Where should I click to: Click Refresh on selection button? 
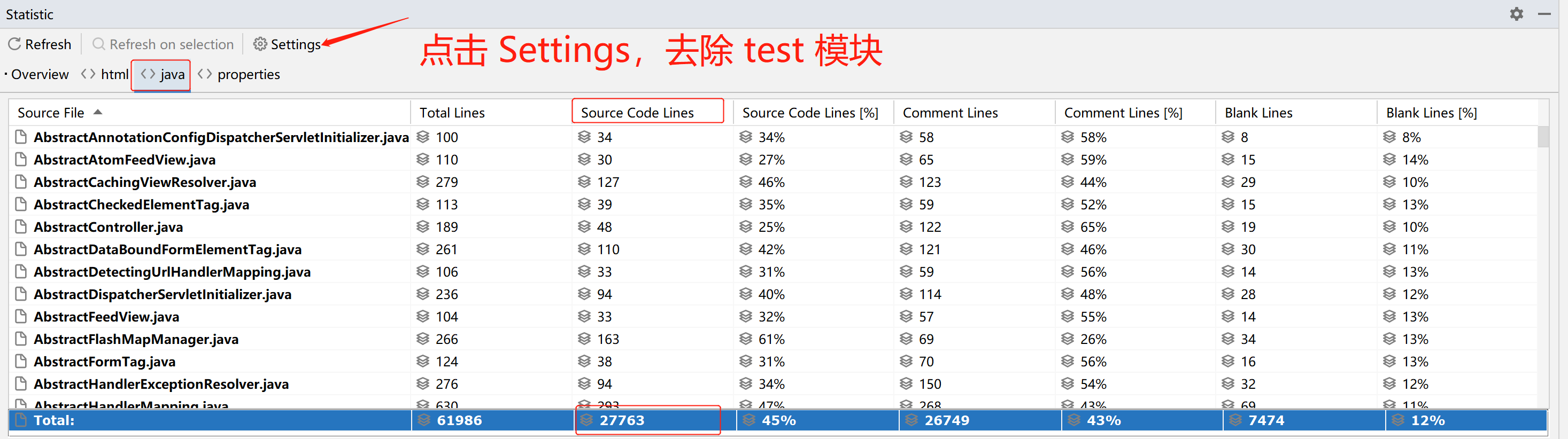click(163, 44)
